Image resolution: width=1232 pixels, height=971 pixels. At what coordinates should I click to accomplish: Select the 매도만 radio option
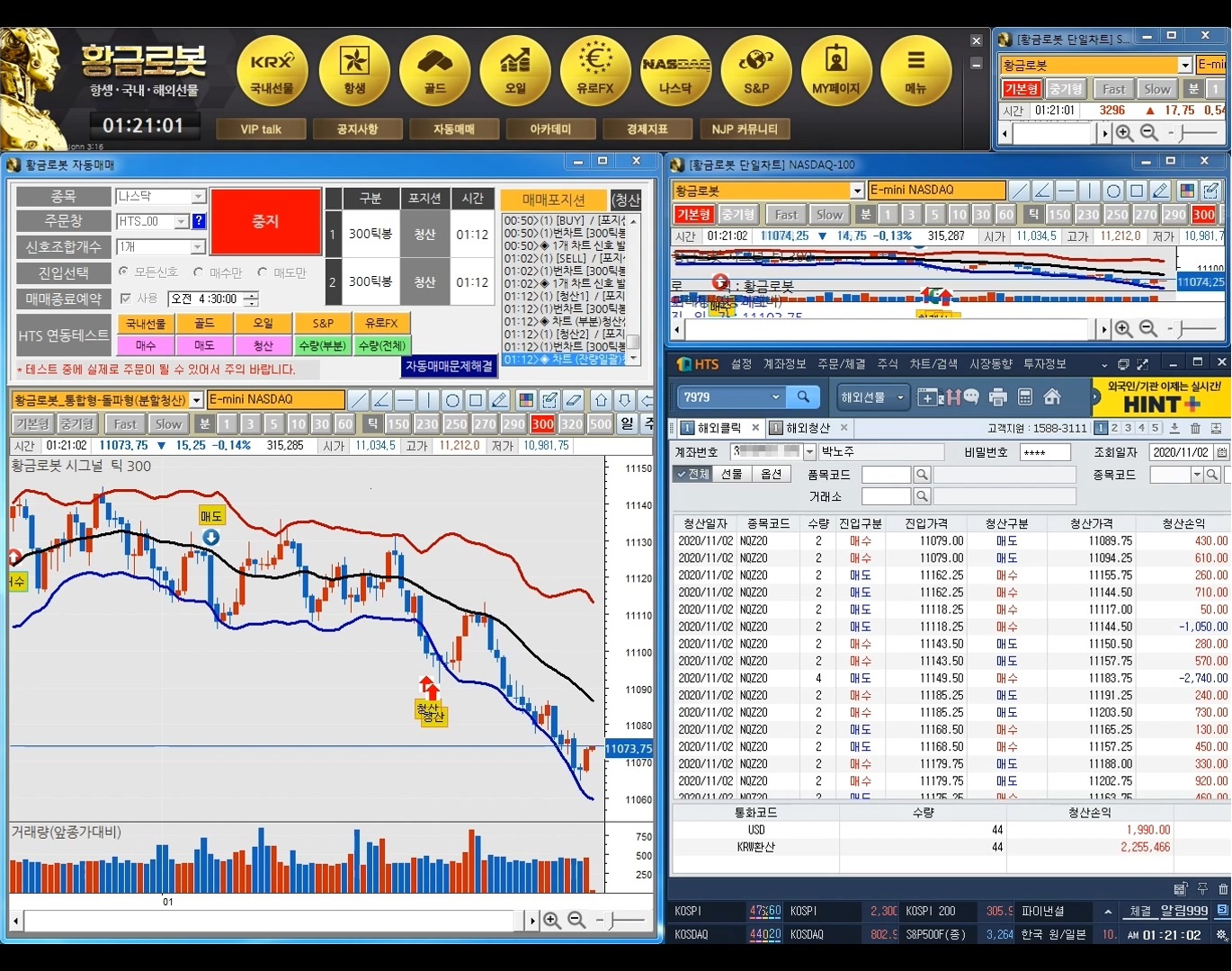[x=282, y=272]
